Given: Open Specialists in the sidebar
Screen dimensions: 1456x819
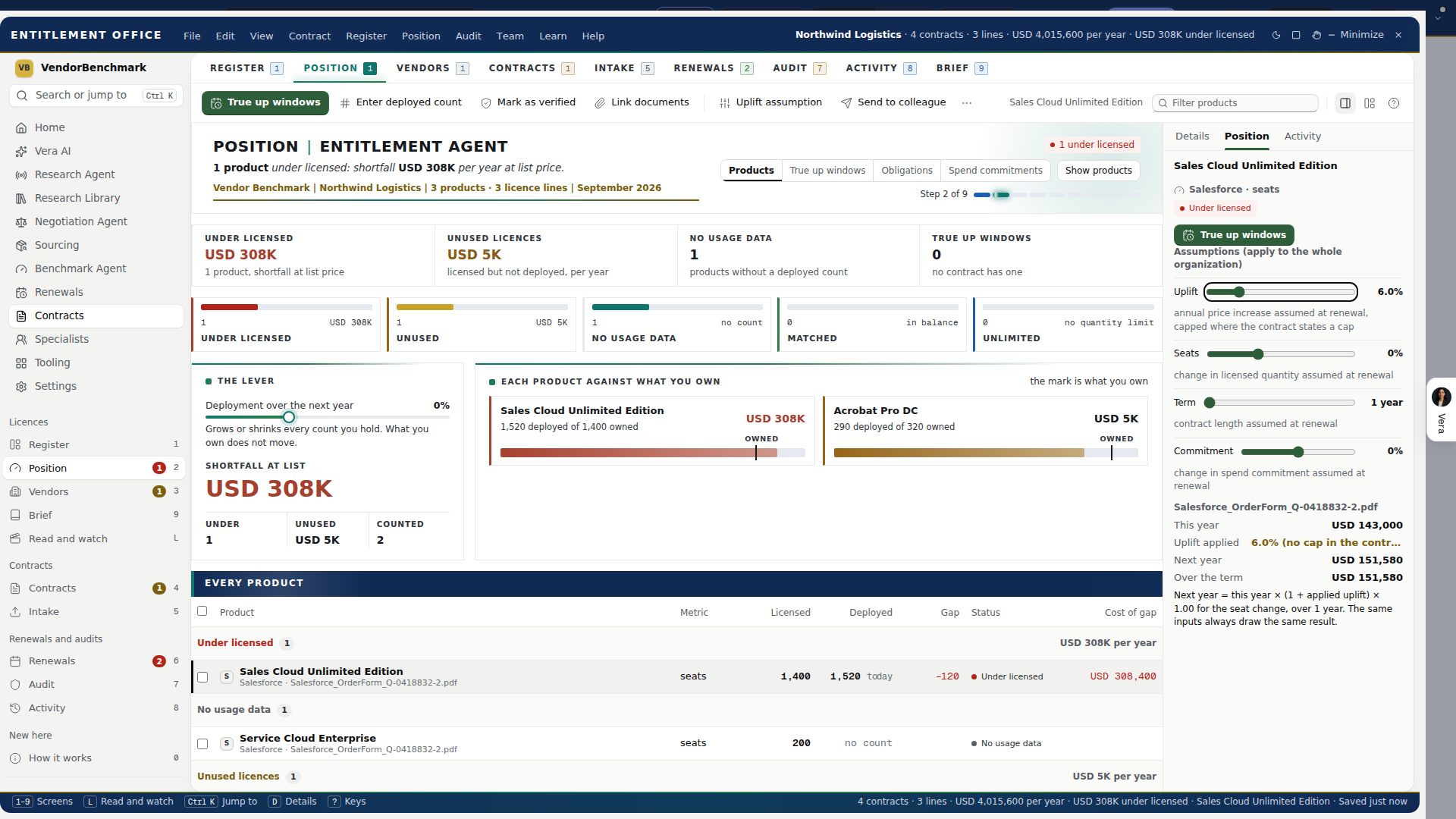Looking at the screenshot, I should point(96,339).
